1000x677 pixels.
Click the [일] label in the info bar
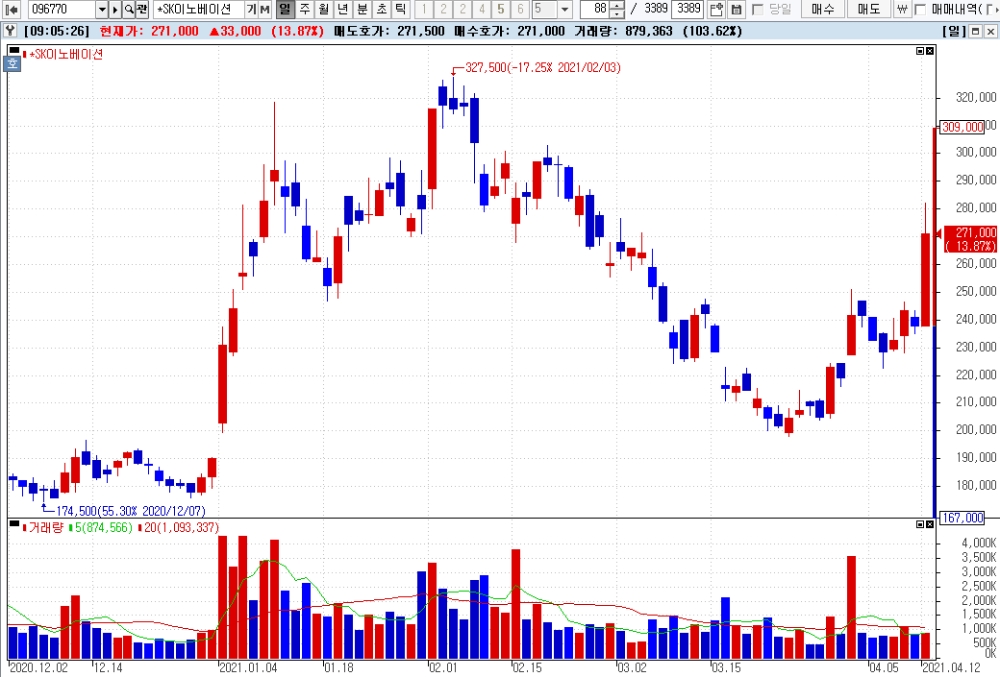tap(954, 31)
